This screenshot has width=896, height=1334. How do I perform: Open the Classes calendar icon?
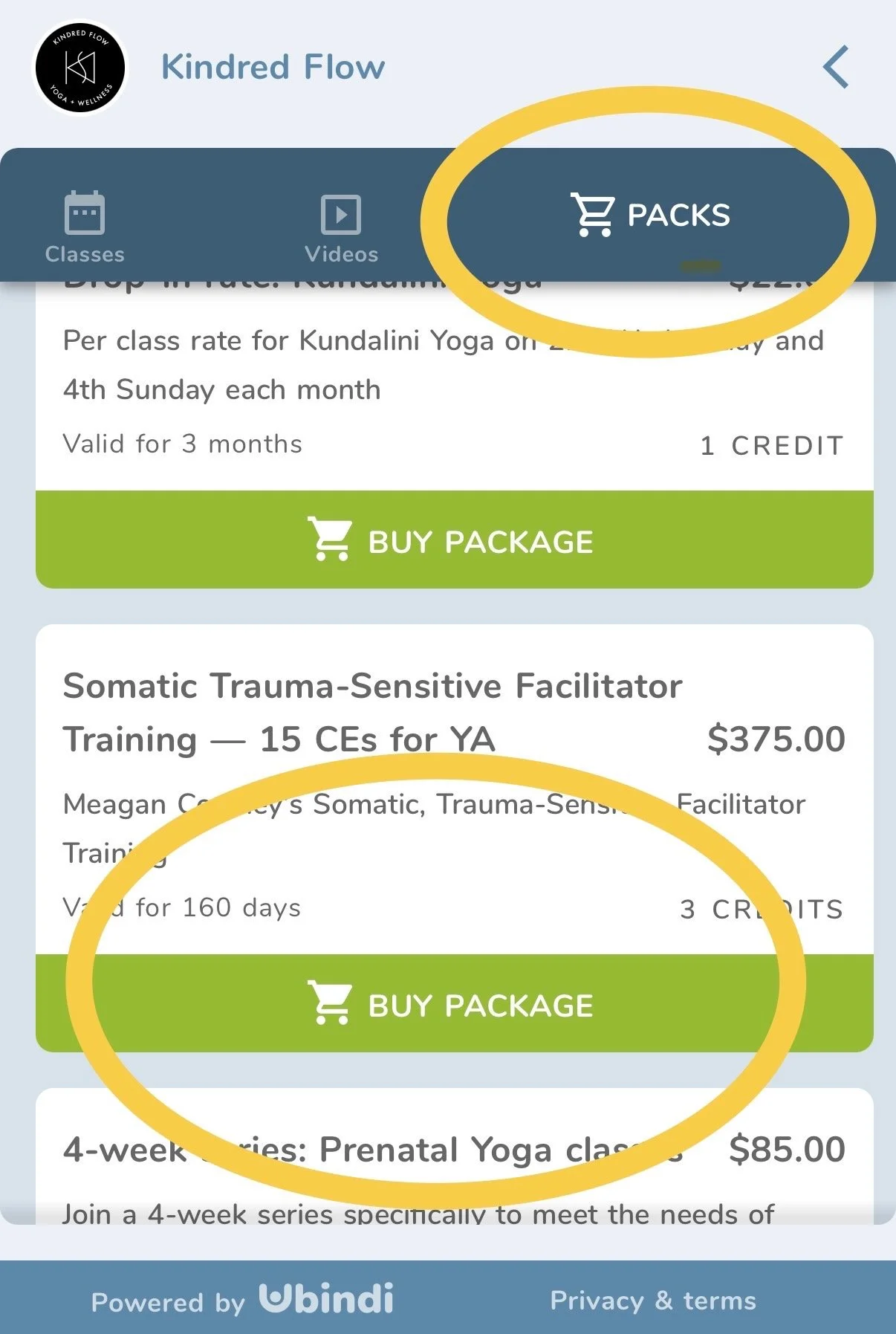coord(84,213)
